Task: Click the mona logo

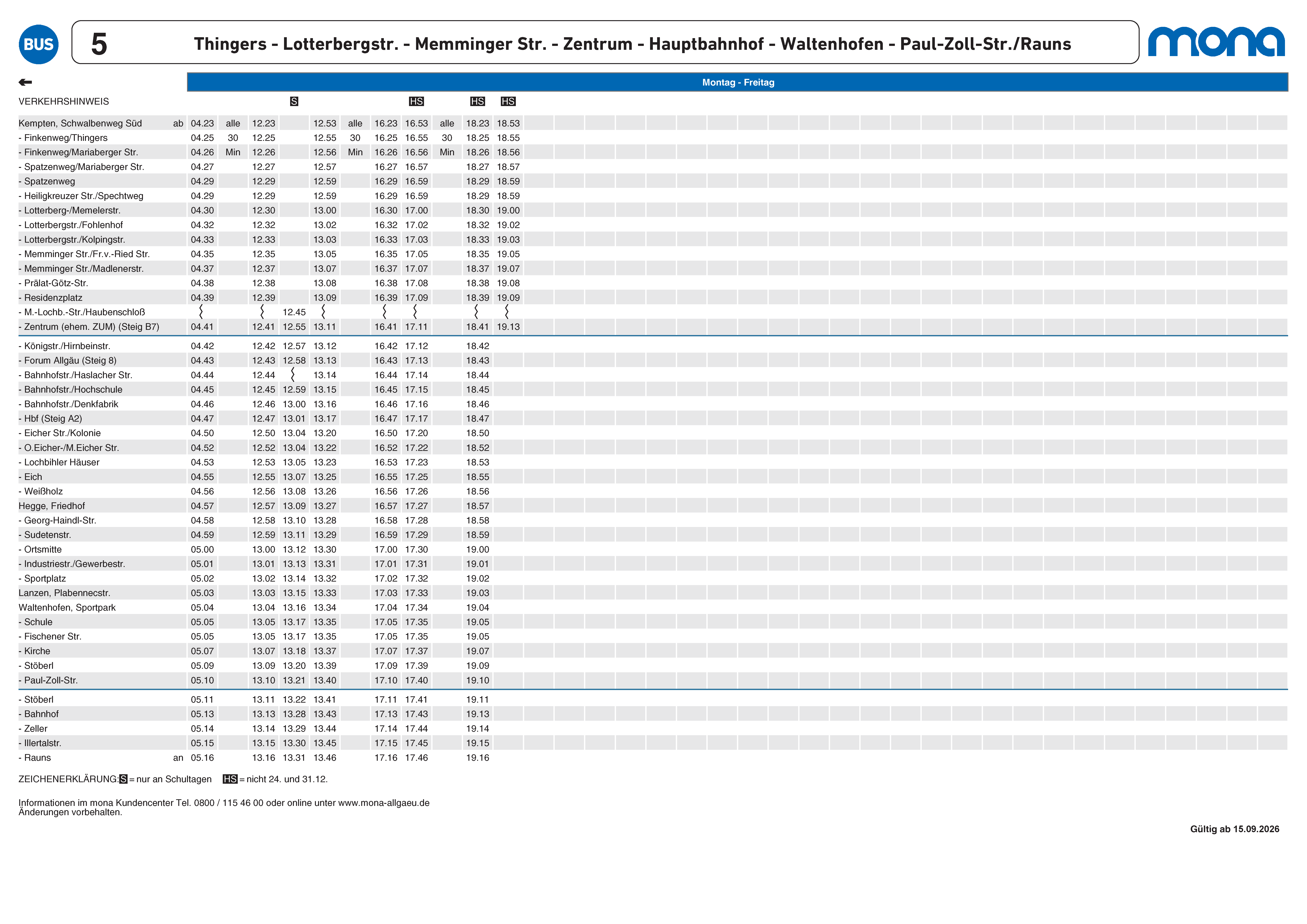Action: point(1216,41)
